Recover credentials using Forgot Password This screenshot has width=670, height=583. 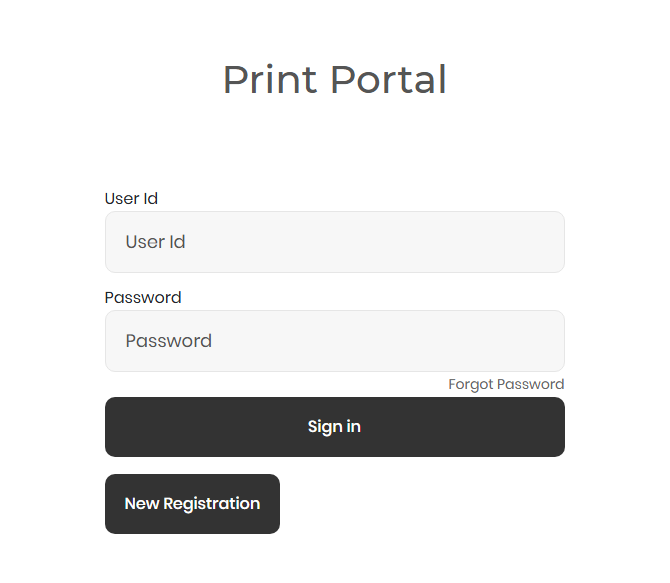pyautogui.click(x=506, y=384)
